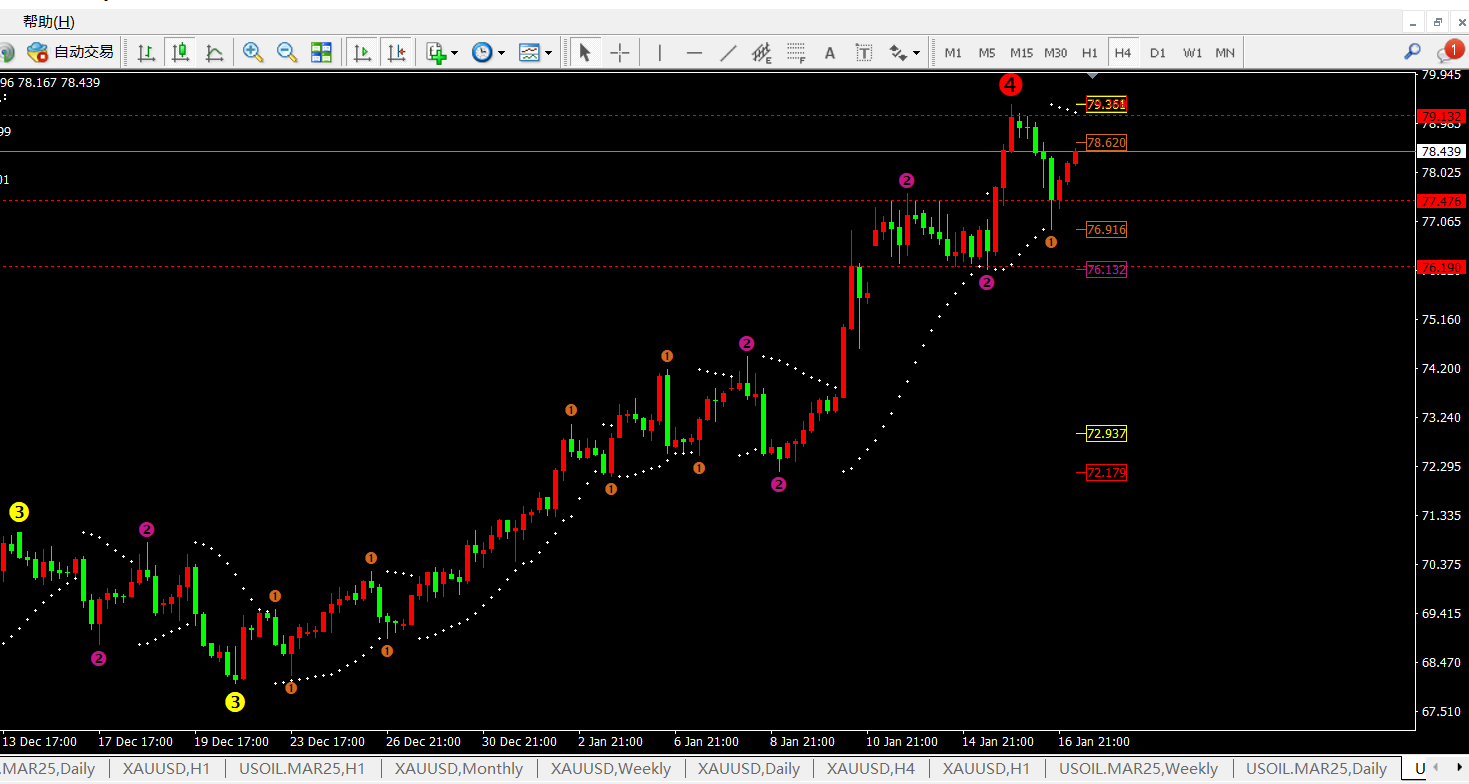Screen dimensions: 1469x784
Task: Toggle chart auto scroll
Action: pos(362,53)
